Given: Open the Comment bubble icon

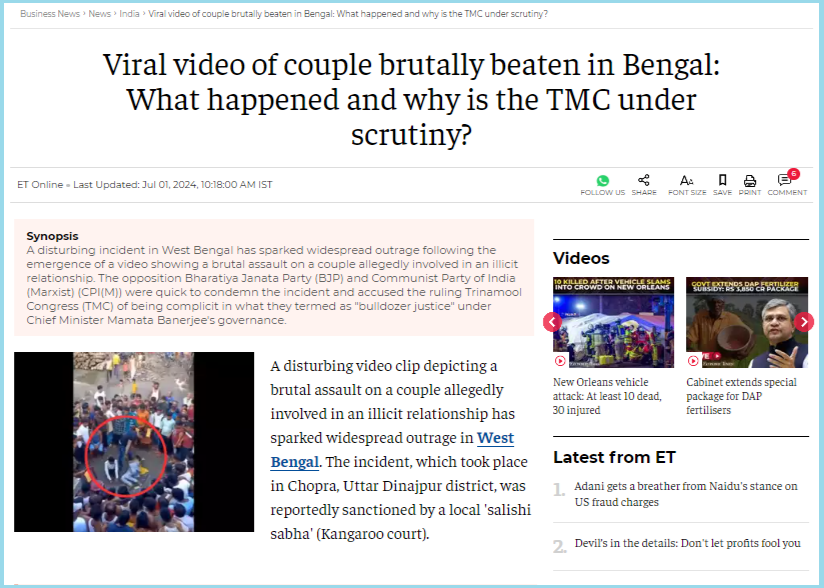Looking at the screenshot, I should pos(786,180).
